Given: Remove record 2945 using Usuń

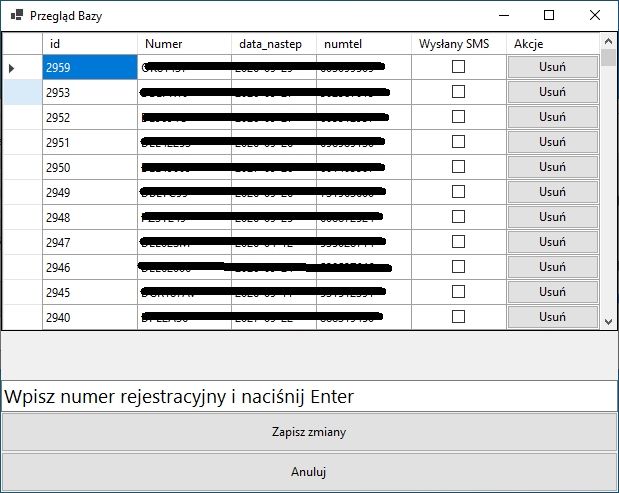Looking at the screenshot, I should 552,292.
